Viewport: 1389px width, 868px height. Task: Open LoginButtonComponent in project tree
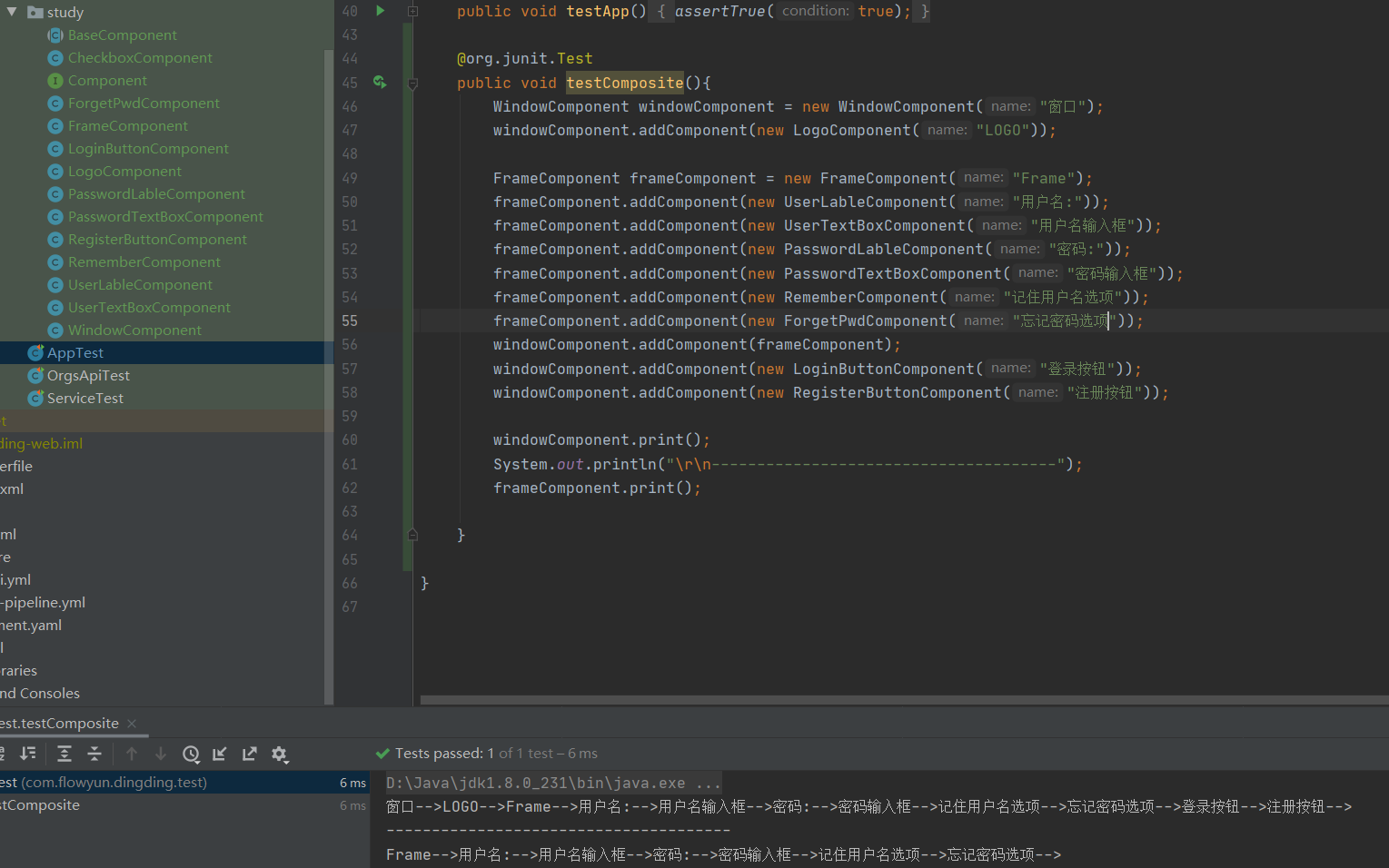click(x=148, y=149)
